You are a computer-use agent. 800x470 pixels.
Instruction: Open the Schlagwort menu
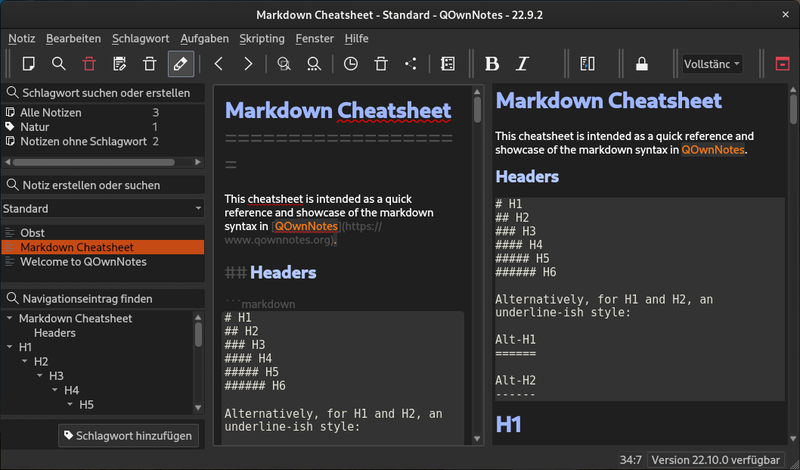(x=140, y=39)
